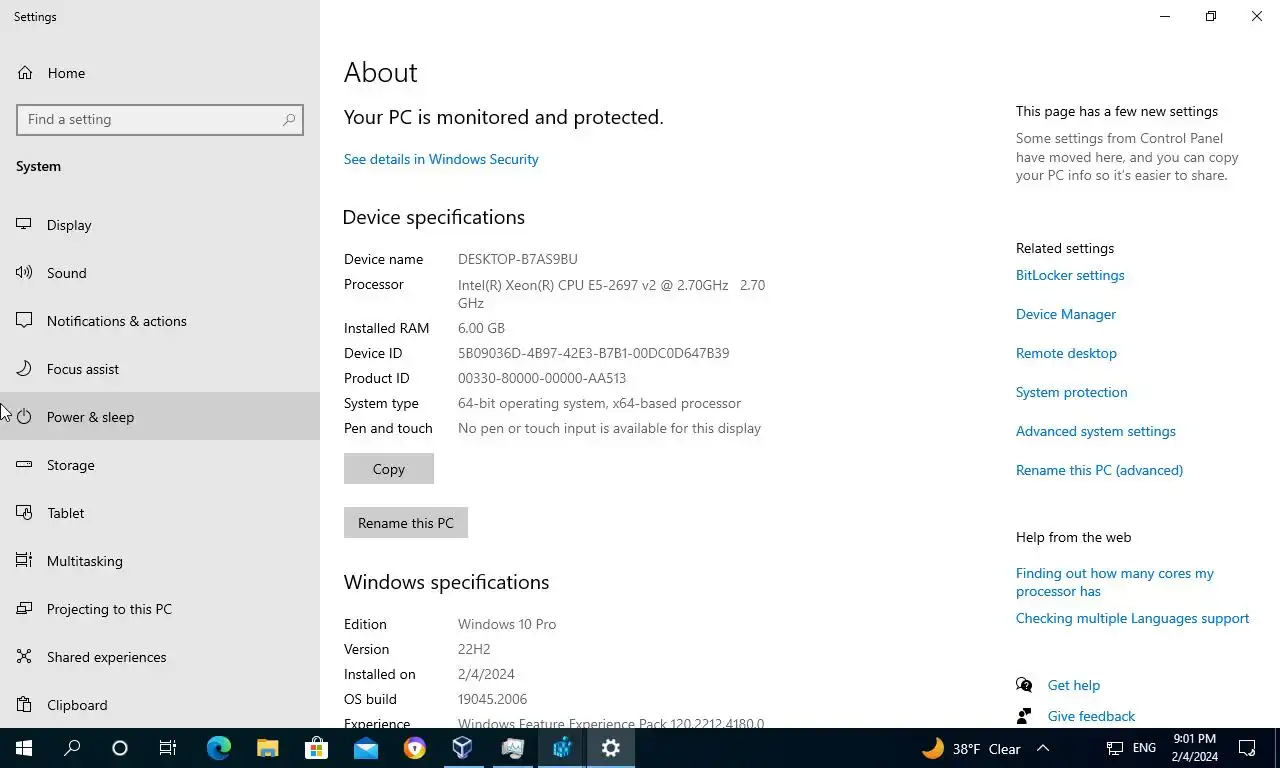Click the search magnifier in Find a setting
Image resolution: width=1280 pixels, height=768 pixels.
point(289,119)
